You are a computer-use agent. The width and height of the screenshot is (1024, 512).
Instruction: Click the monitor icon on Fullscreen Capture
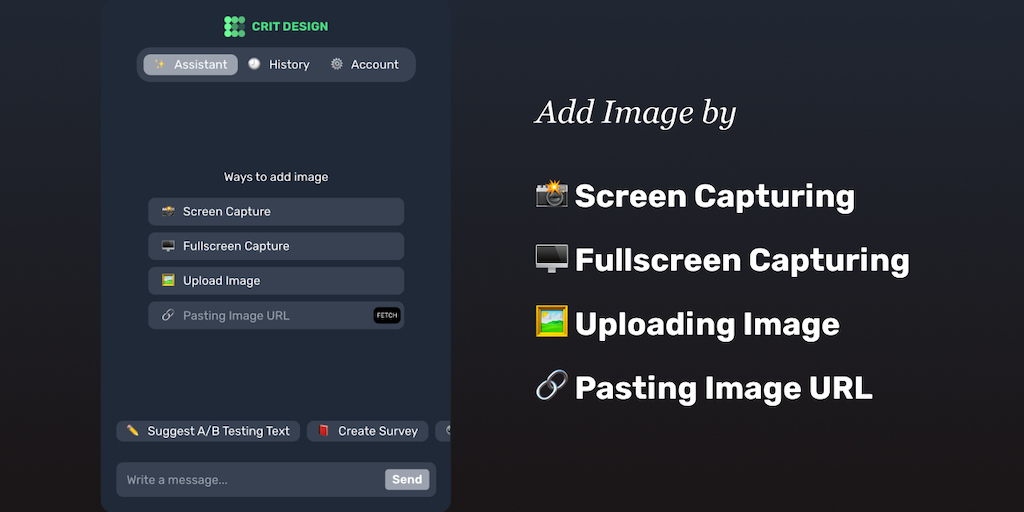[168, 246]
